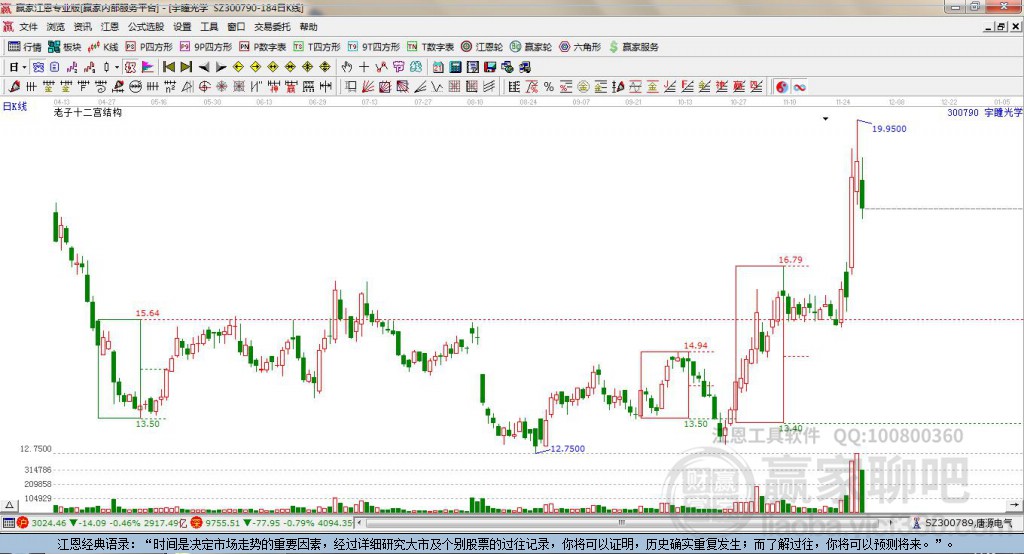Click the infinity loop icon
The width and height of the screenshot is (1024, 554).
pos(799,86)
